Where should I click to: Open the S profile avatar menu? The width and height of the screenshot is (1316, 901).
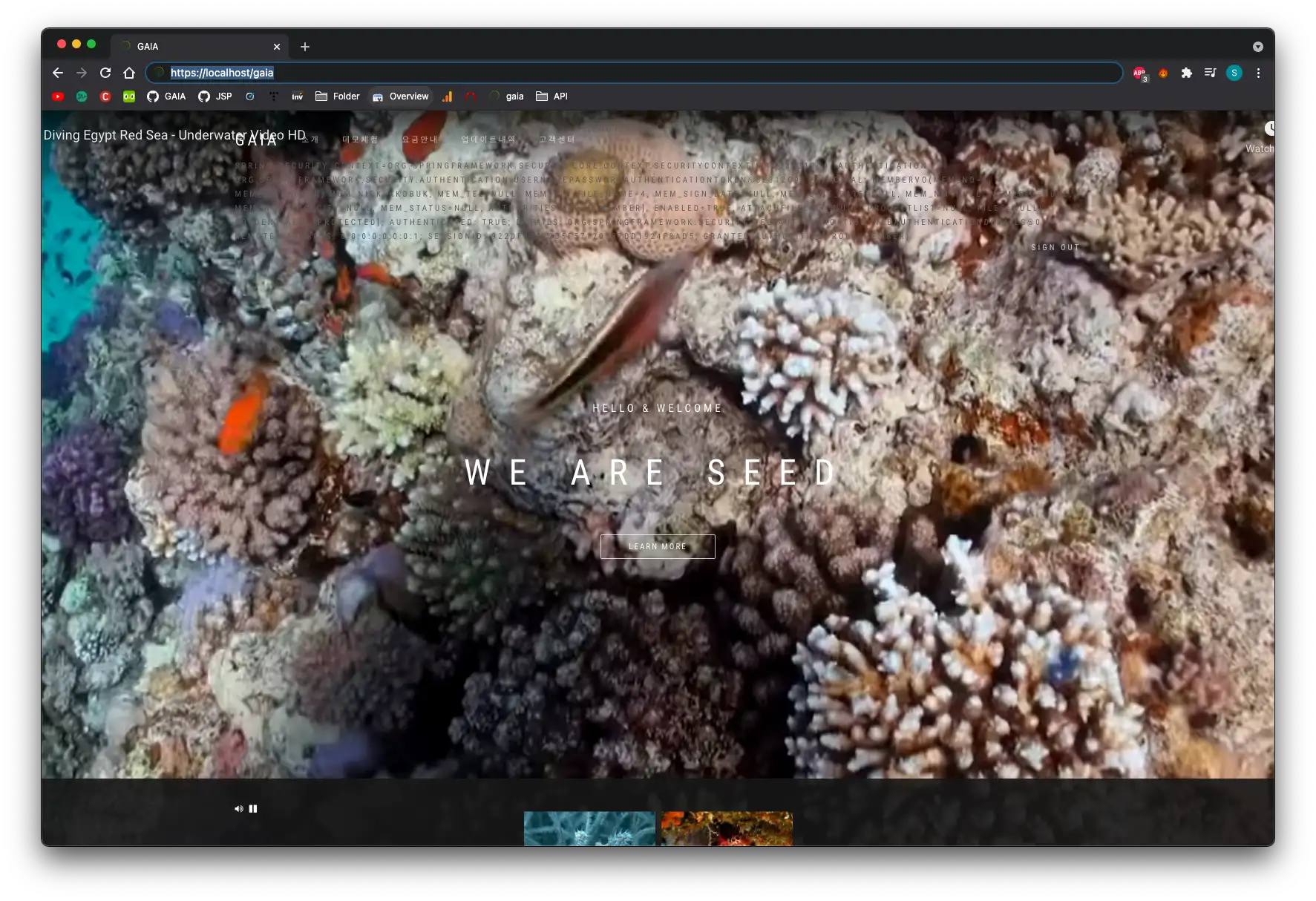click(1234, 73)
